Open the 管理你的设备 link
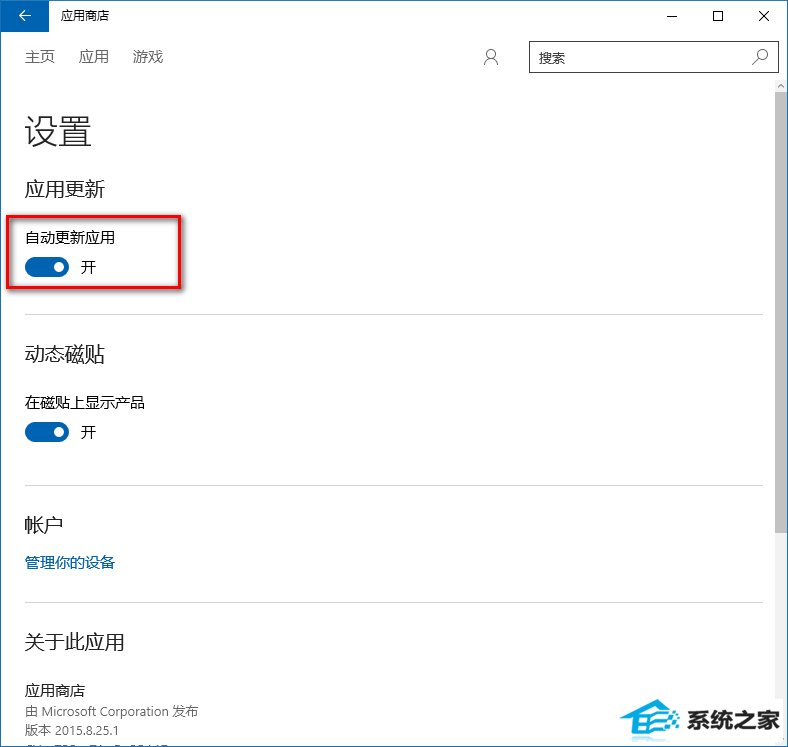 [x=70, y=562]
